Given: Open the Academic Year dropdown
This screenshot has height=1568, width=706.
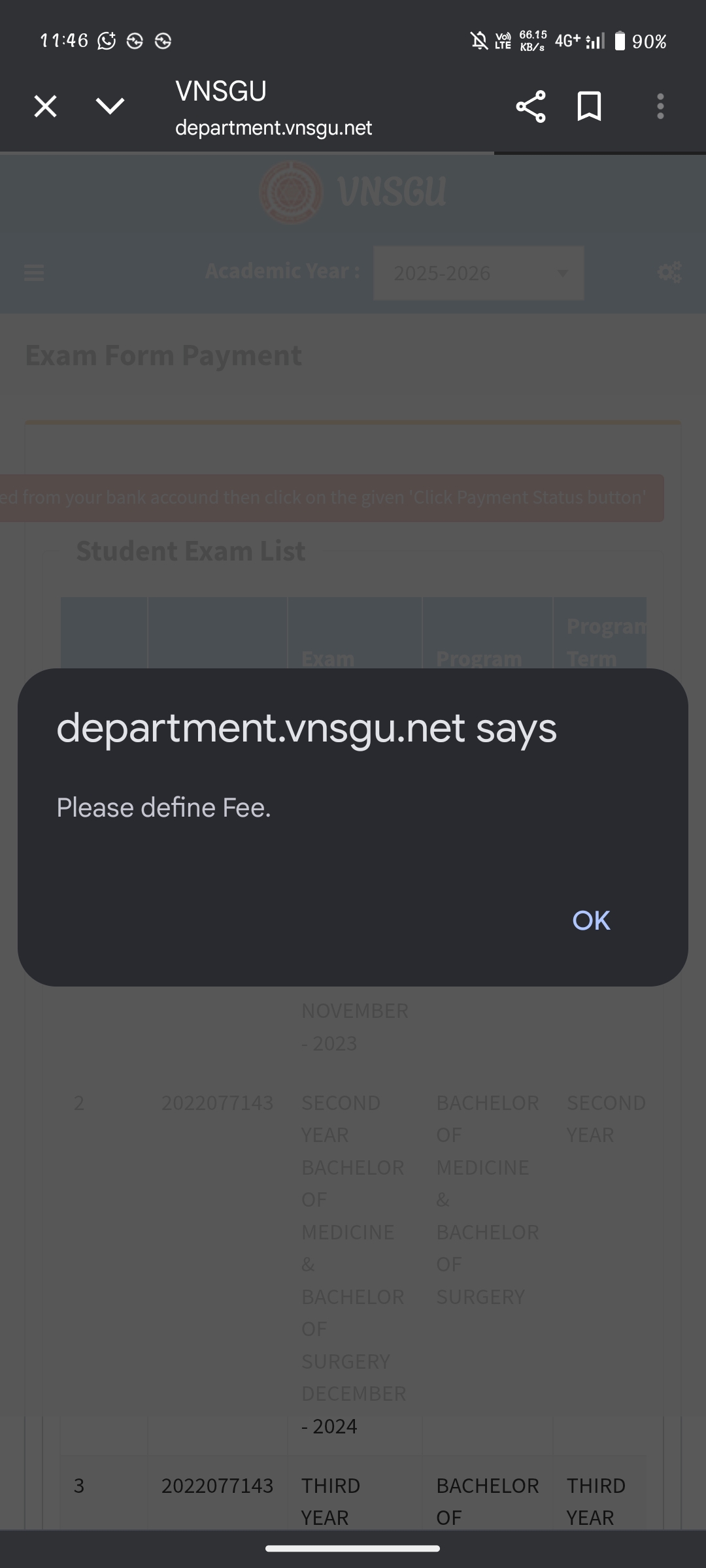Looking at the screenshot, I should [x=479, y=273].
